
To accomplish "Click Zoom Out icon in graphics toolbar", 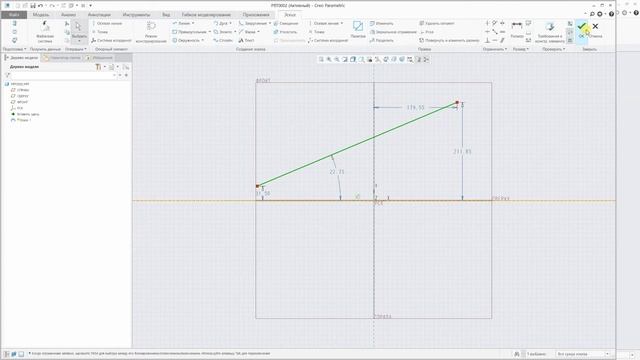I will click(337, 60).
